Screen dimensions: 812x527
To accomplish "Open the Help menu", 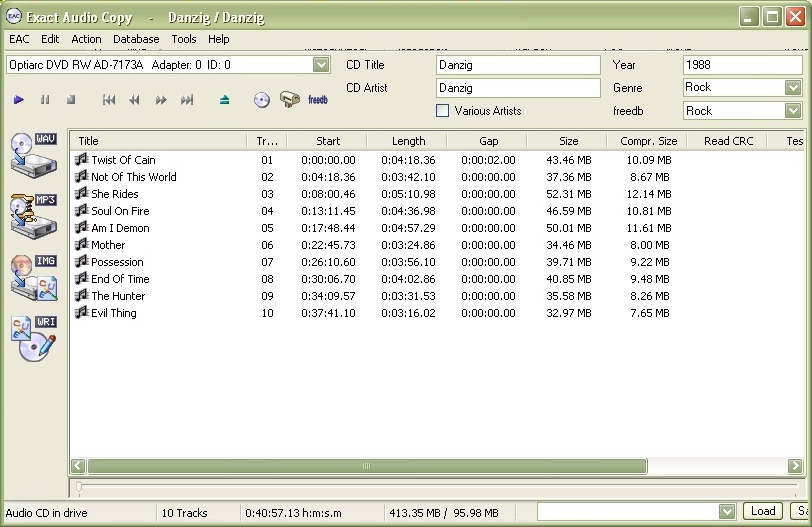I will point(219,39).
